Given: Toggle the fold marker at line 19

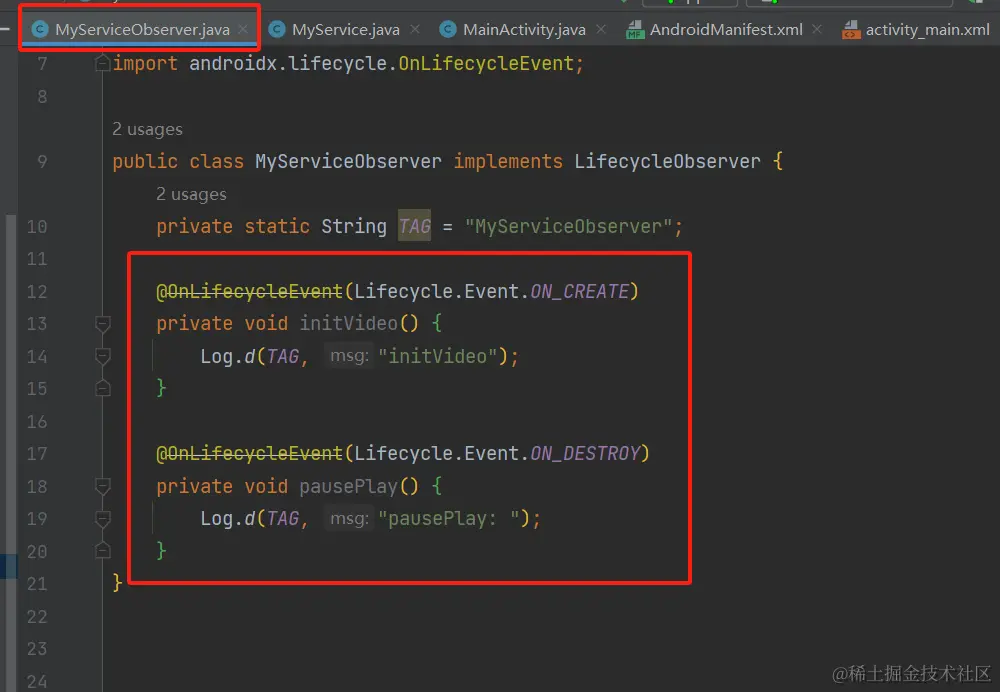Looking at the screenshot, I should click(x=103, y=519).
